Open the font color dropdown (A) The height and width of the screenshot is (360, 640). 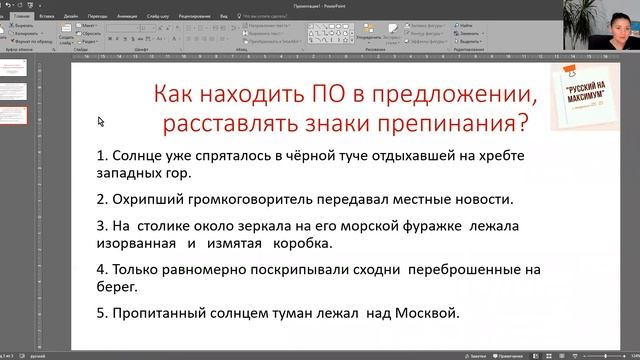pos(175,39)
